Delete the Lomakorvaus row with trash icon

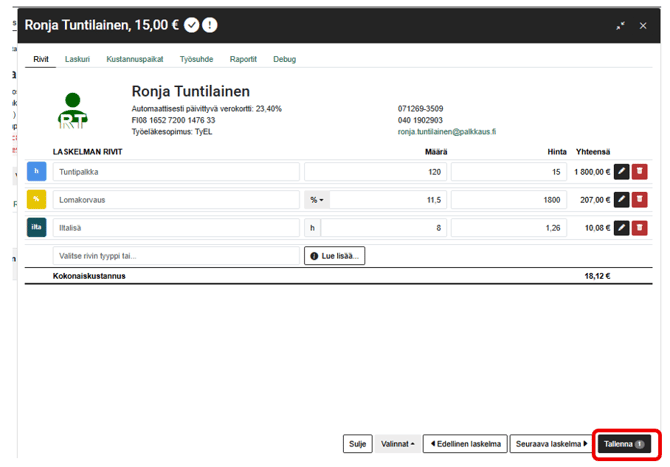click(640, 200)
